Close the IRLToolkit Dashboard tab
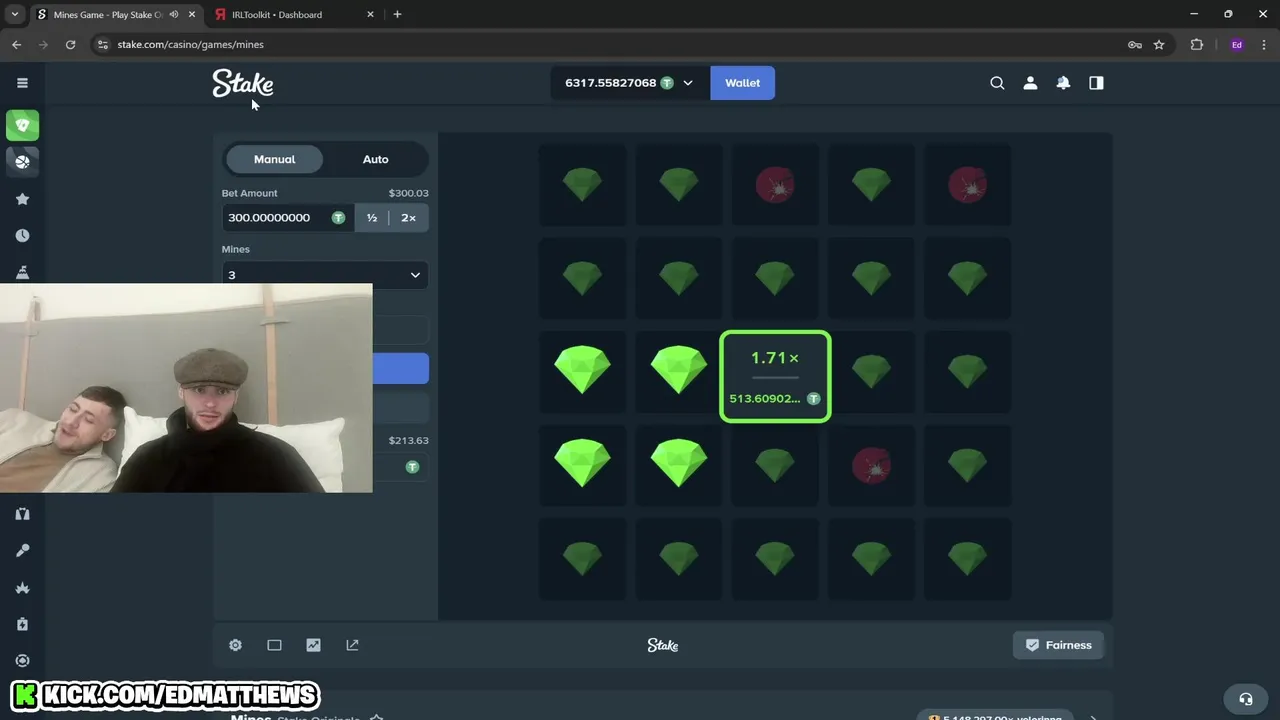1280x720 pixels. [x=370, y=14]
